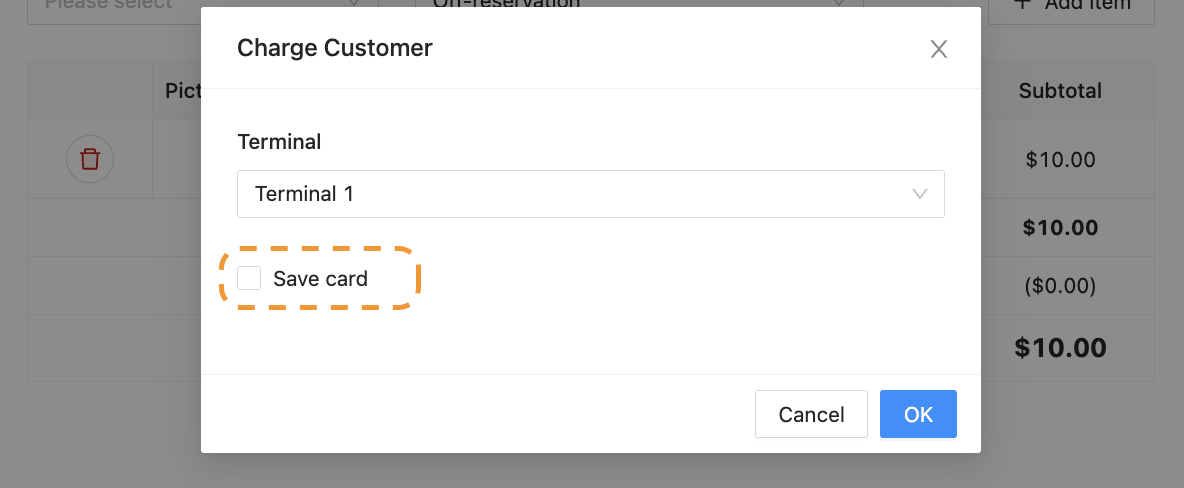Open the Terminal selection dropdown

point(590,194)
